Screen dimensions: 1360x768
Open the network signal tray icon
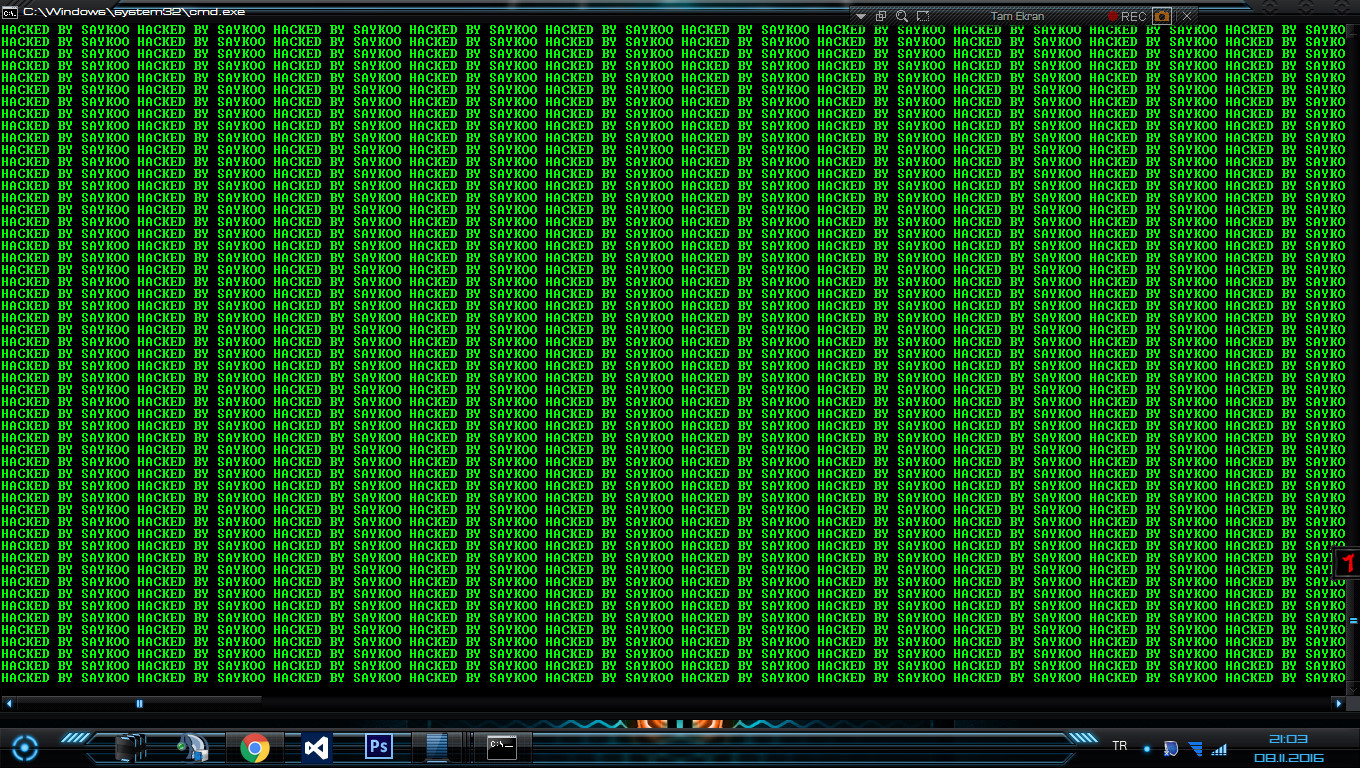(x=1219, y=749)
